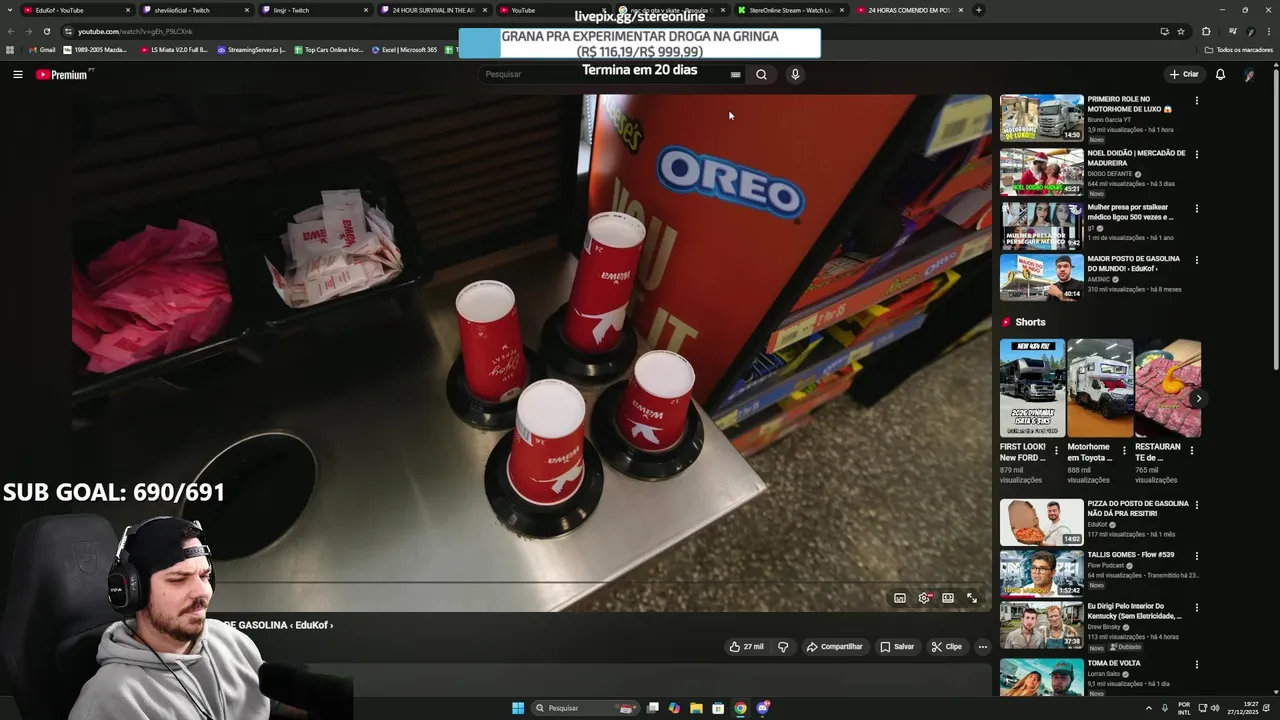Open options for PRIMEIRO ROLE NO MOTORHOME video

coord(1196,101)
